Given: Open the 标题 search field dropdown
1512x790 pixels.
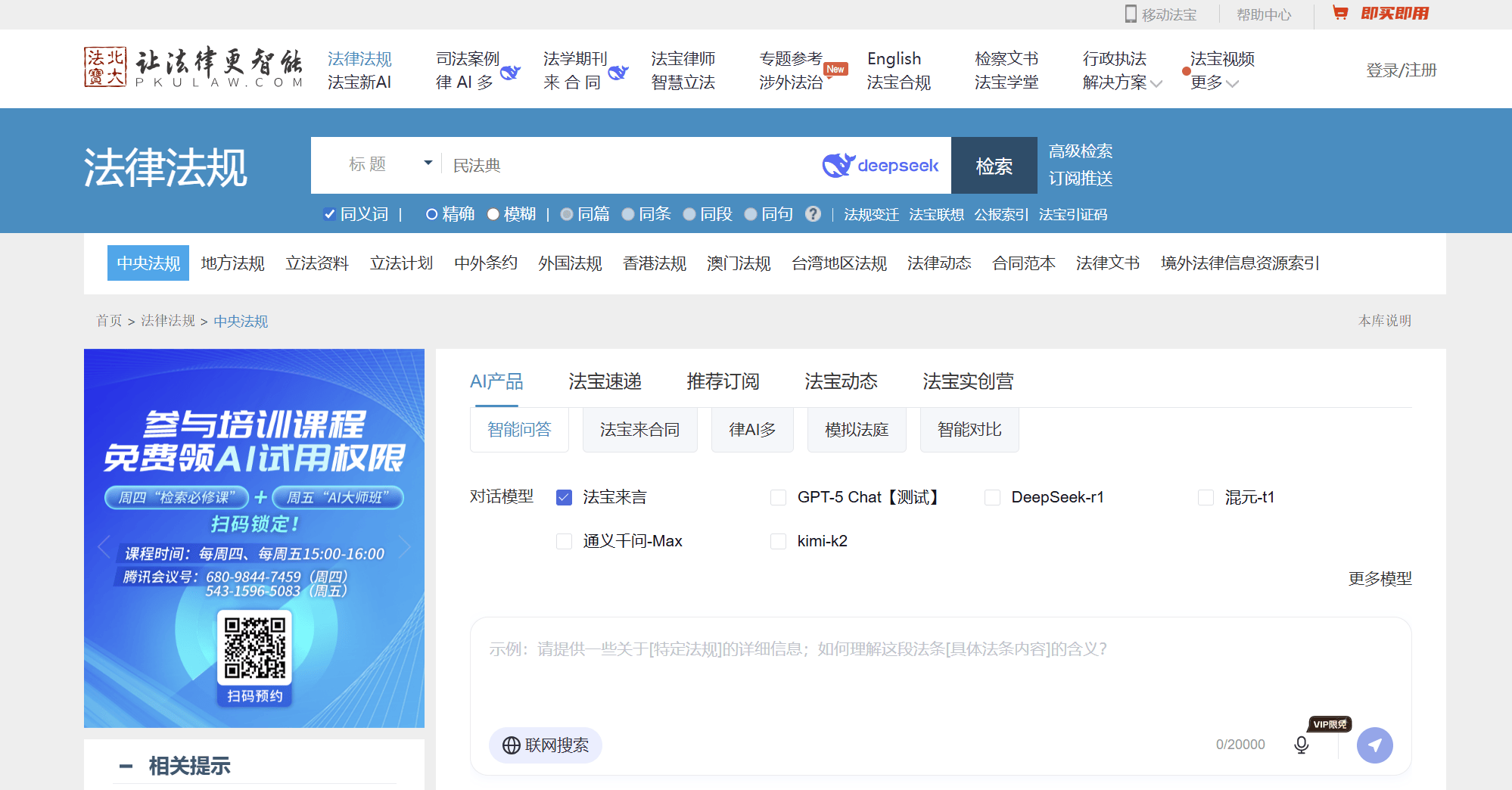Looking at the screenshot, I should pyautogui.click(x=428, y=163).
